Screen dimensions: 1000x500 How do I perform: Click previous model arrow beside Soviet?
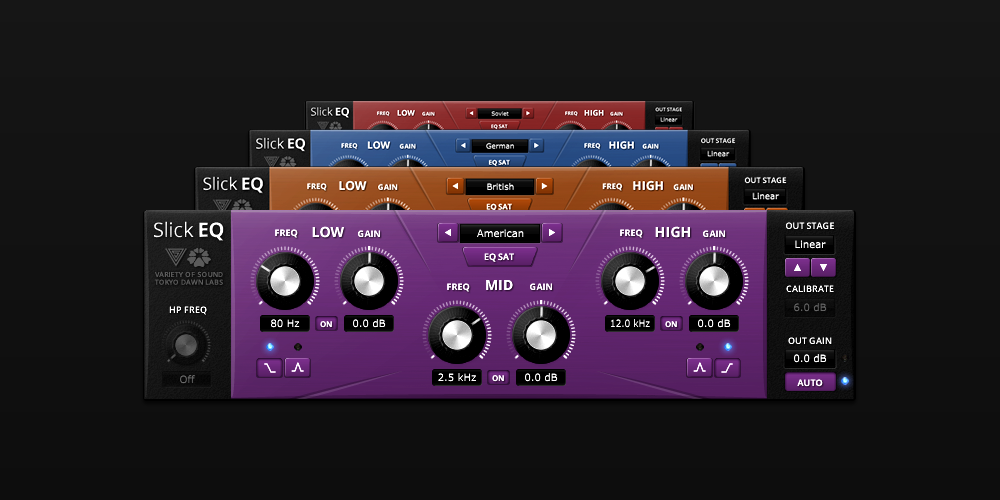[471, 113]
